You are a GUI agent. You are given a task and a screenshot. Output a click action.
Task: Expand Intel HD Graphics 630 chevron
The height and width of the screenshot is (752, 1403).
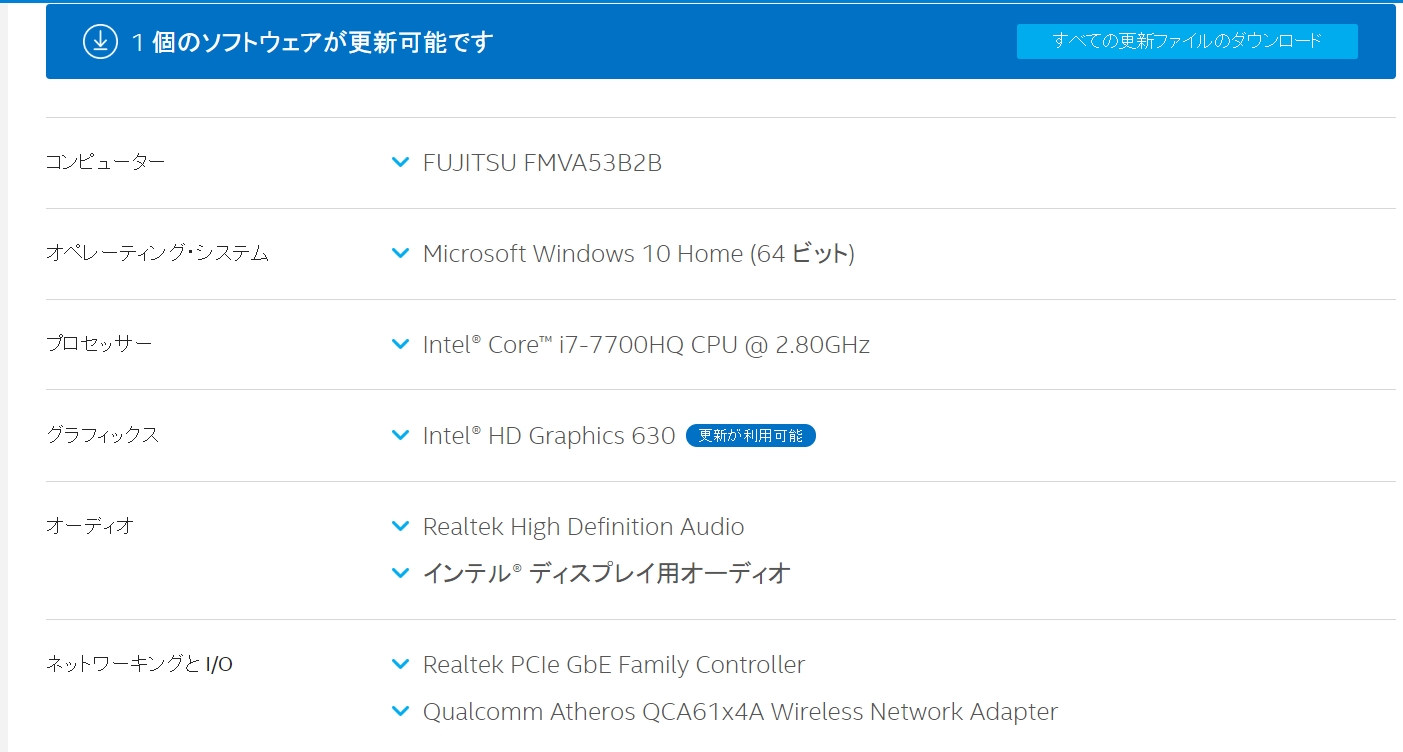pyautogui.click(x=401, y=435)
